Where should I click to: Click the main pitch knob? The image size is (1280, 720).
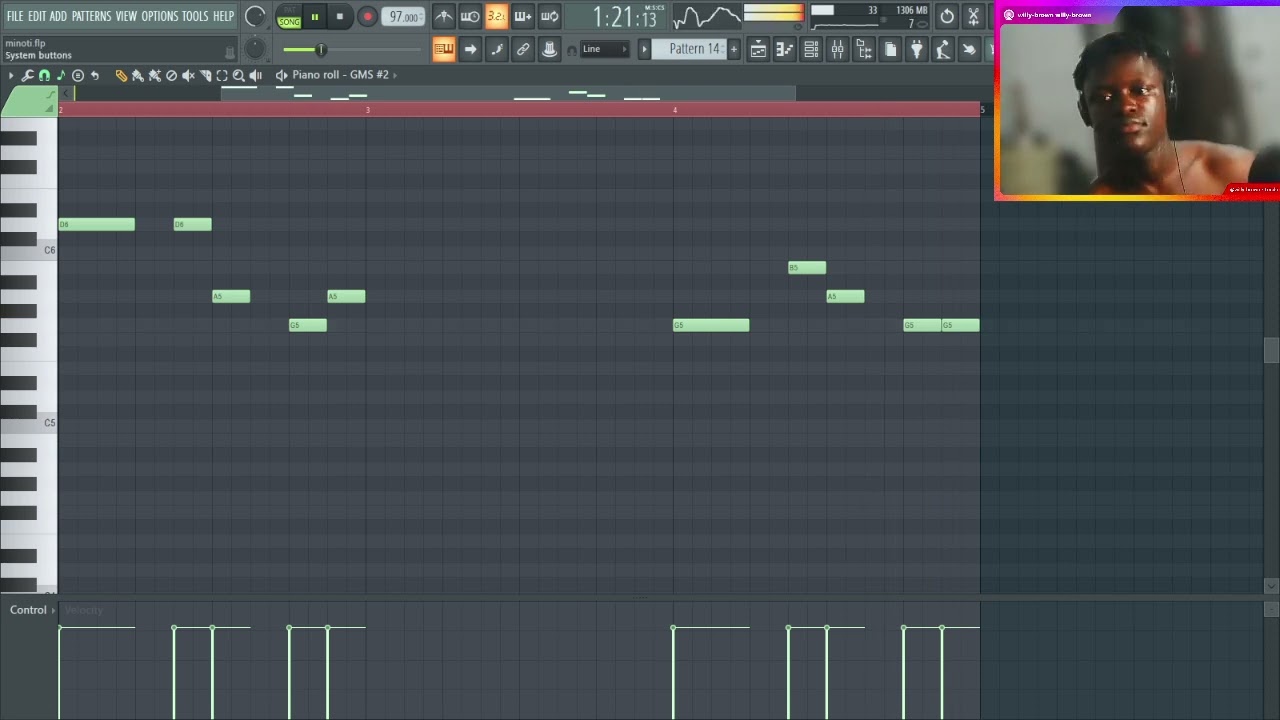point(255,49)
